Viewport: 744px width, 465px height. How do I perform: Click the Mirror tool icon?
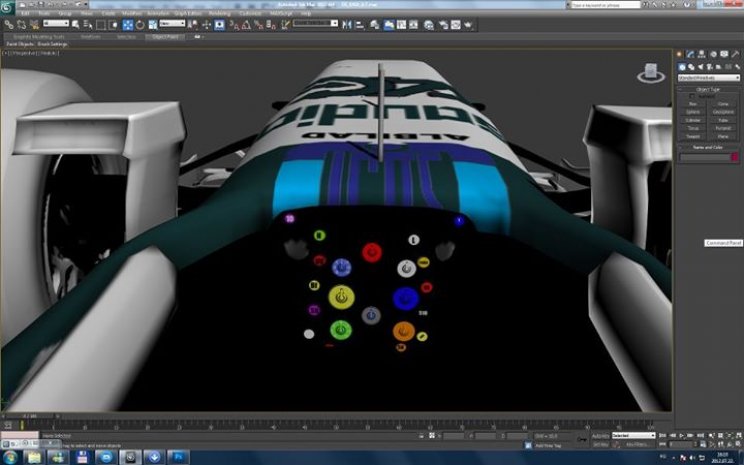tap(347, 25)
